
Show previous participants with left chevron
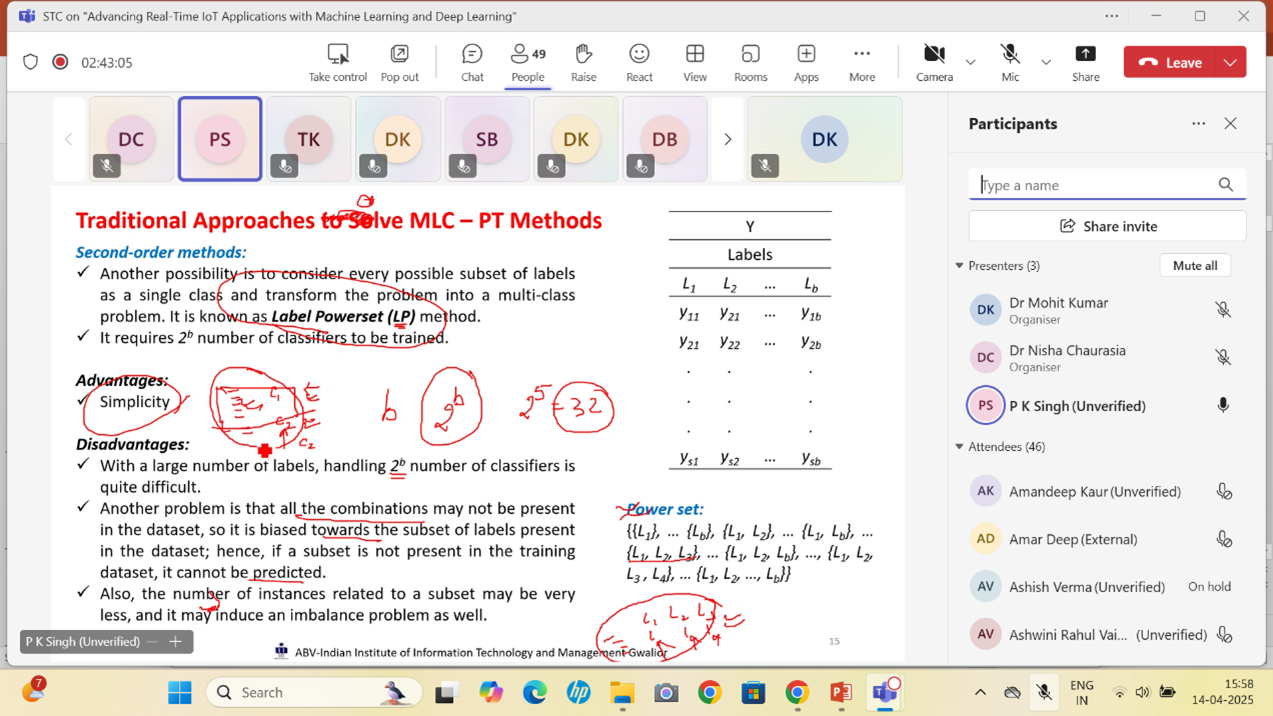tap(68, 139)
